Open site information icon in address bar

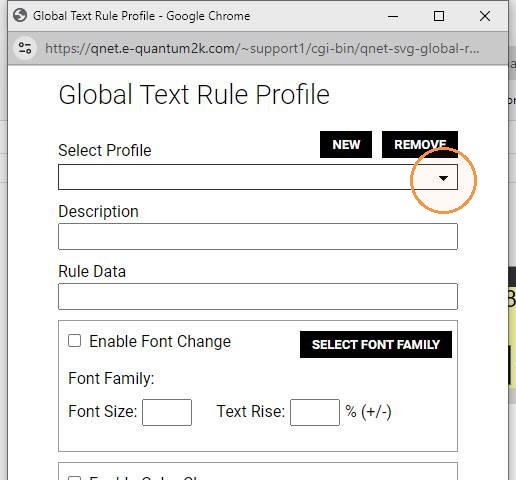pos(25,48)
